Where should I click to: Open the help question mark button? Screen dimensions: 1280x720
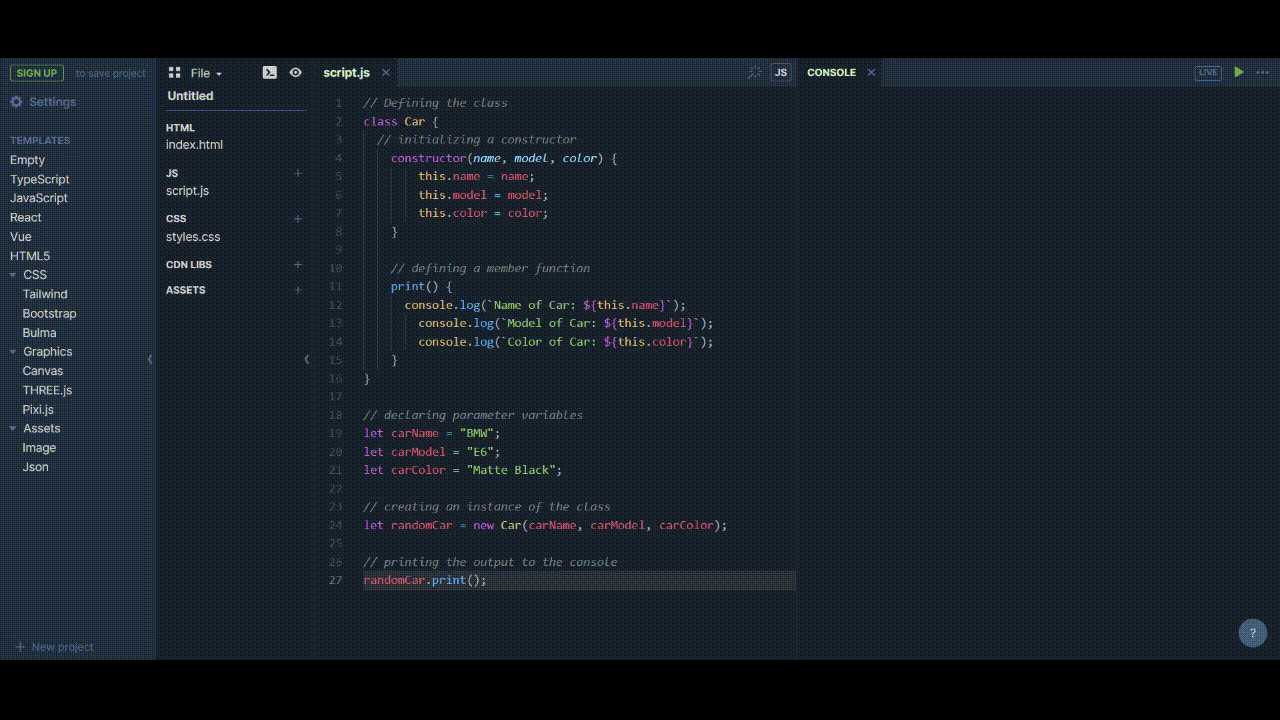(x=1252, y=633)
